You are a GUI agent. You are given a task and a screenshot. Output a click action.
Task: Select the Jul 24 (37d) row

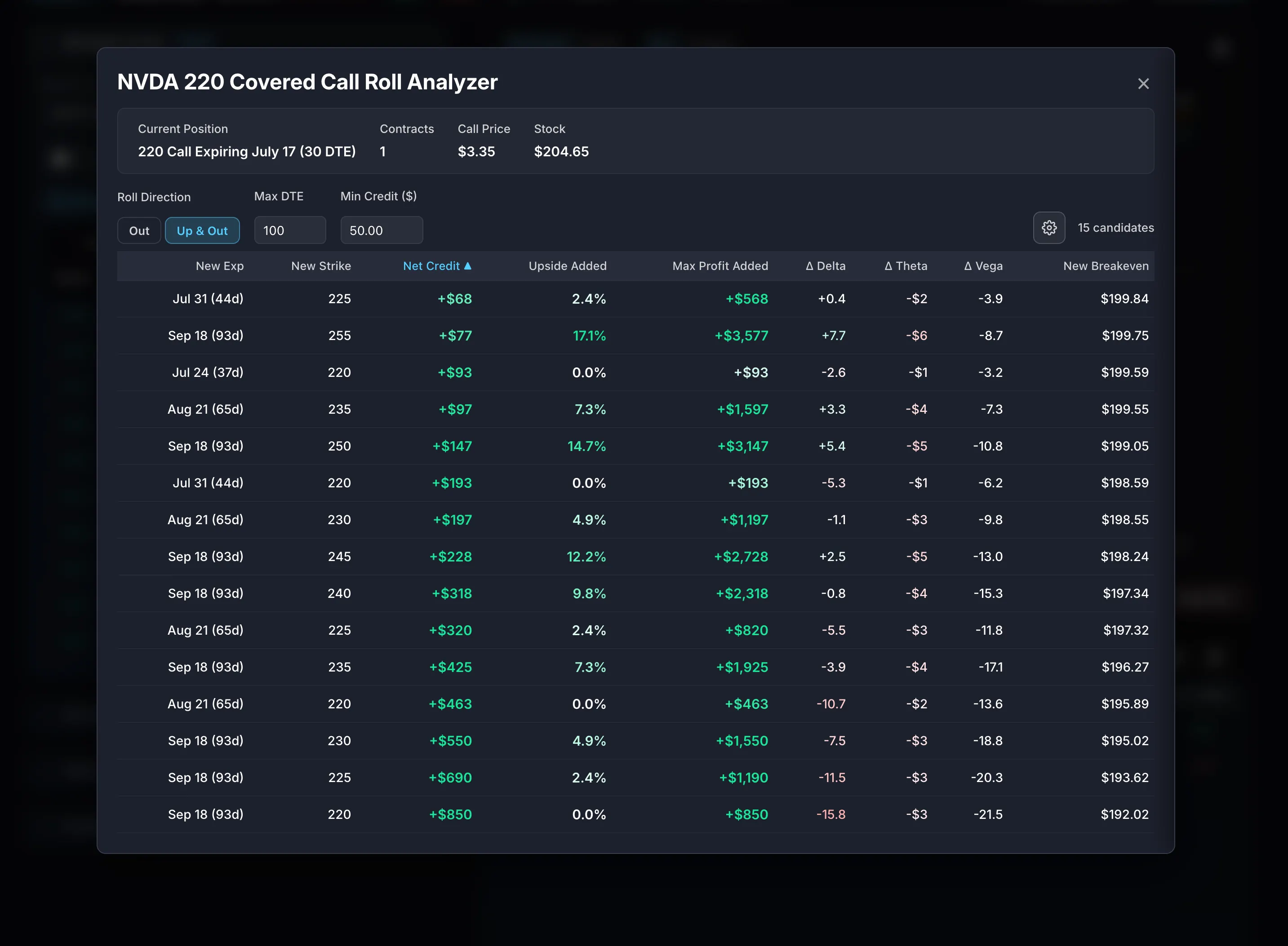click(x=635, y=373)
